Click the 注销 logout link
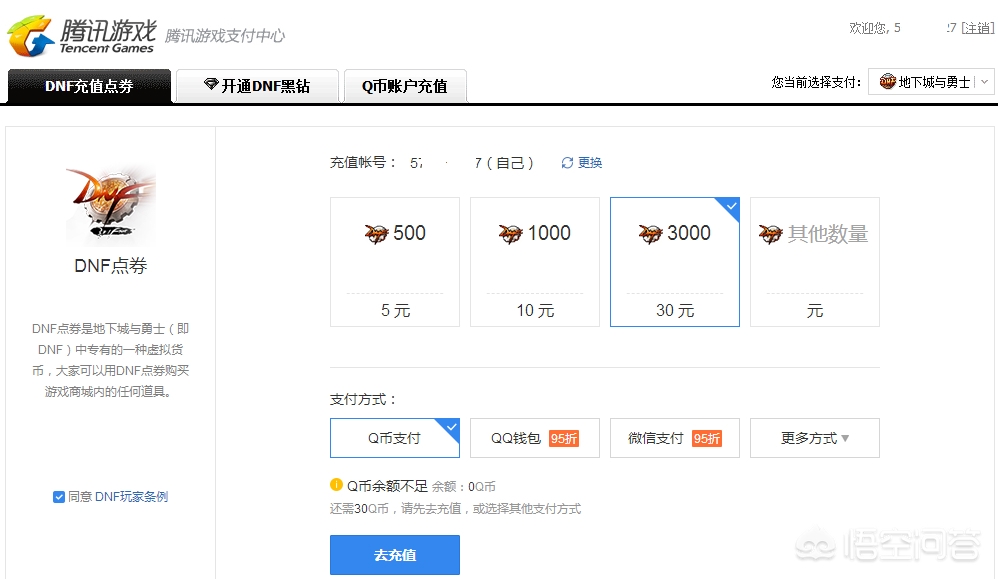Viewport: 998px width, 579px height. coord(978,28)
